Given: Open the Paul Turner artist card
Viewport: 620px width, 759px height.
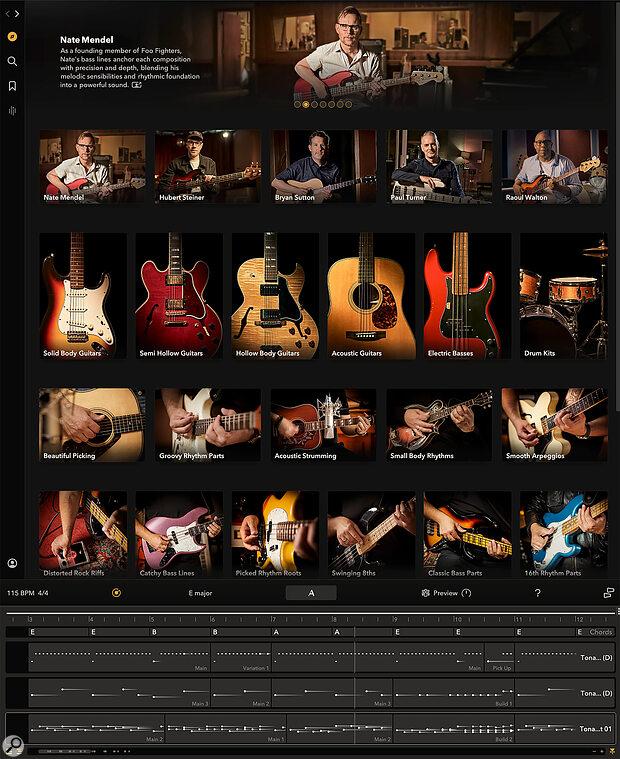Looking at the screenshot, I should (x=439, y=166).
